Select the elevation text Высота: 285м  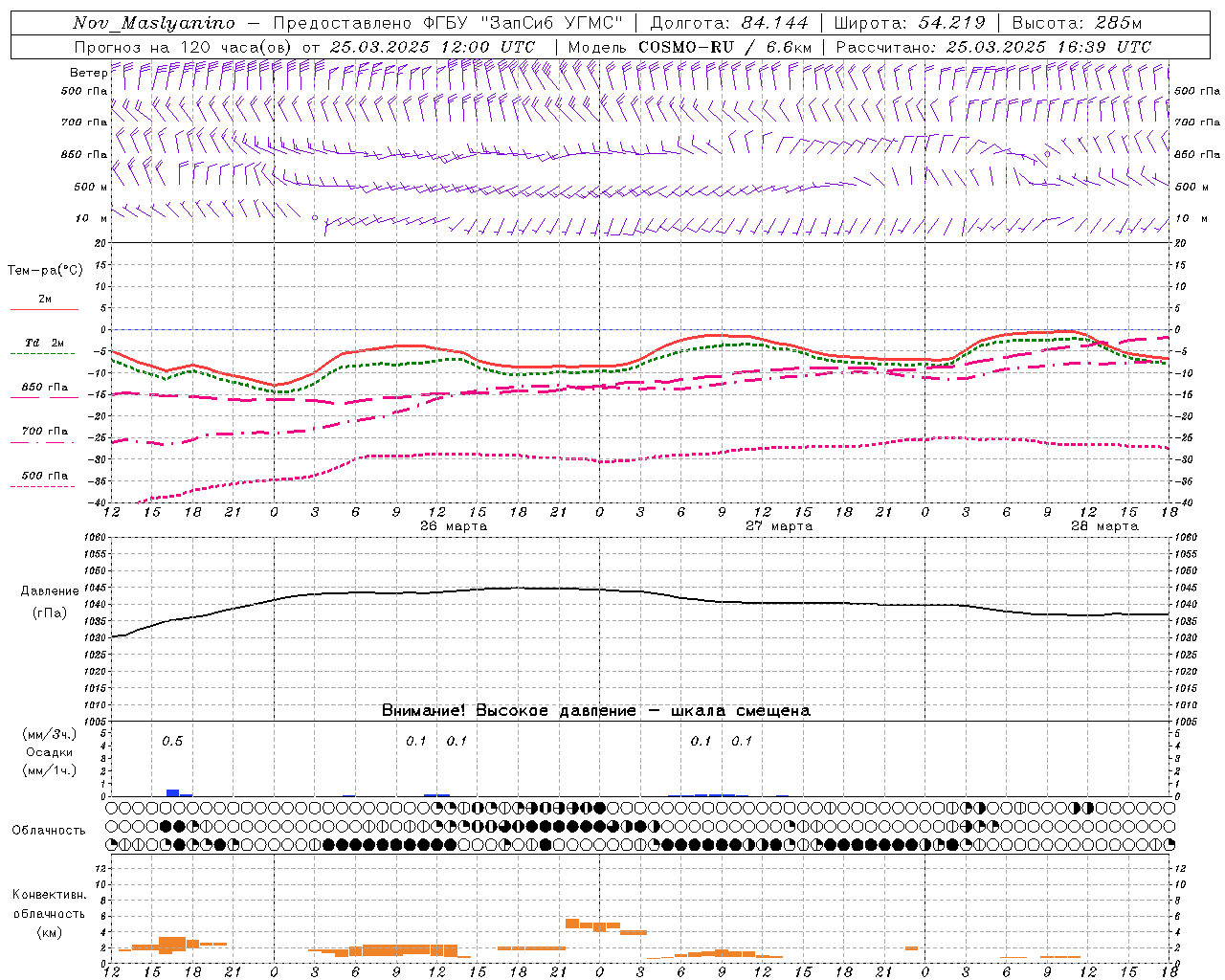(1077, 23)
